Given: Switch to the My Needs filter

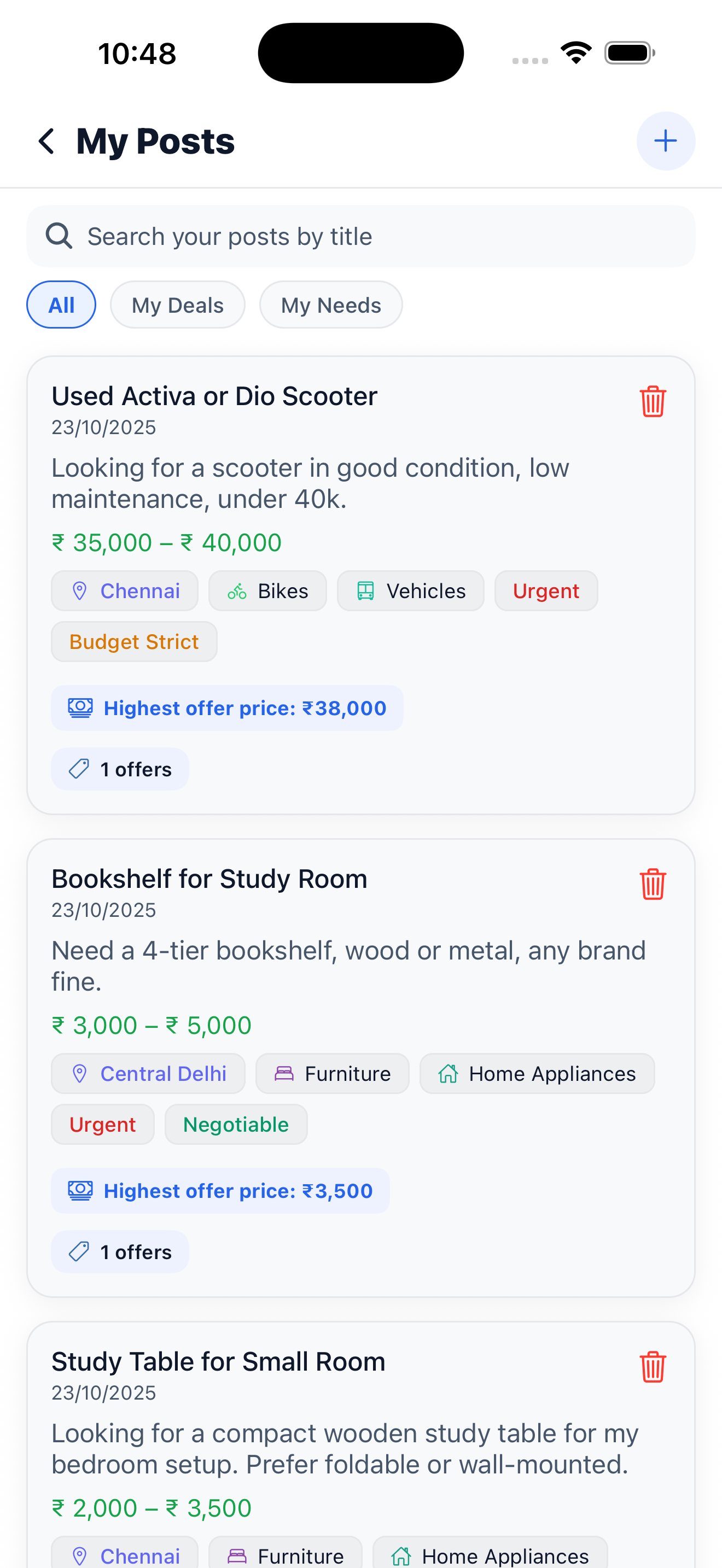Looking at the screenshot, I should pos(330,305).
